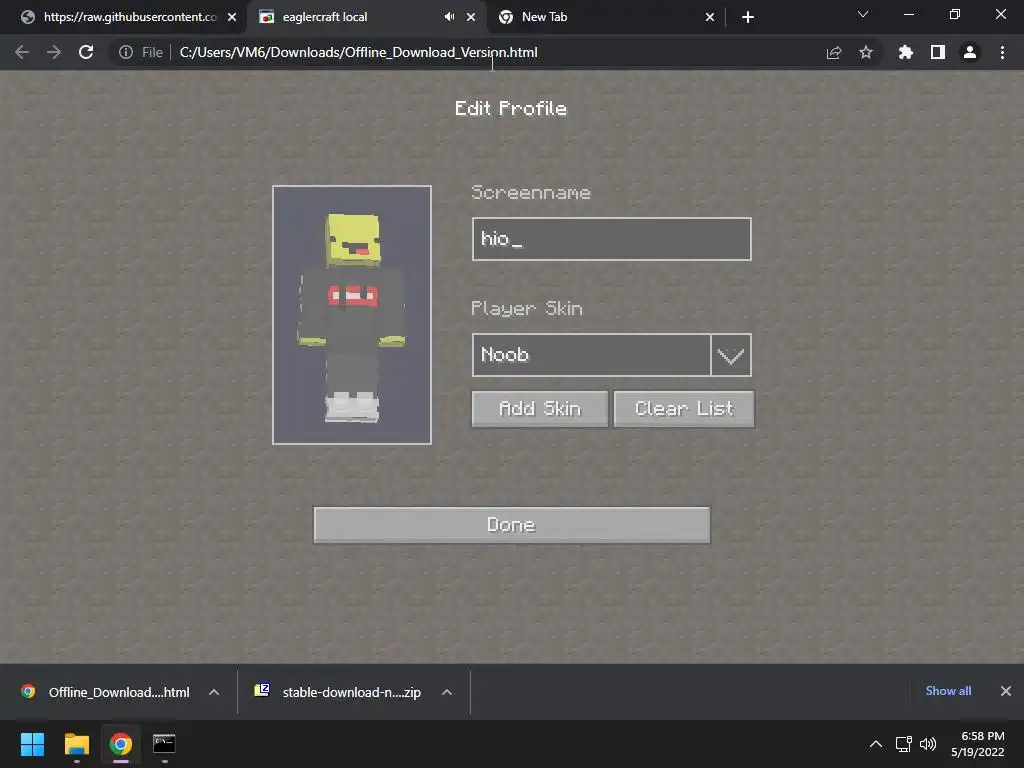This screenshot has height=768, width=1024.
Task: Open the network tray icon
Action: click(904, 744)
